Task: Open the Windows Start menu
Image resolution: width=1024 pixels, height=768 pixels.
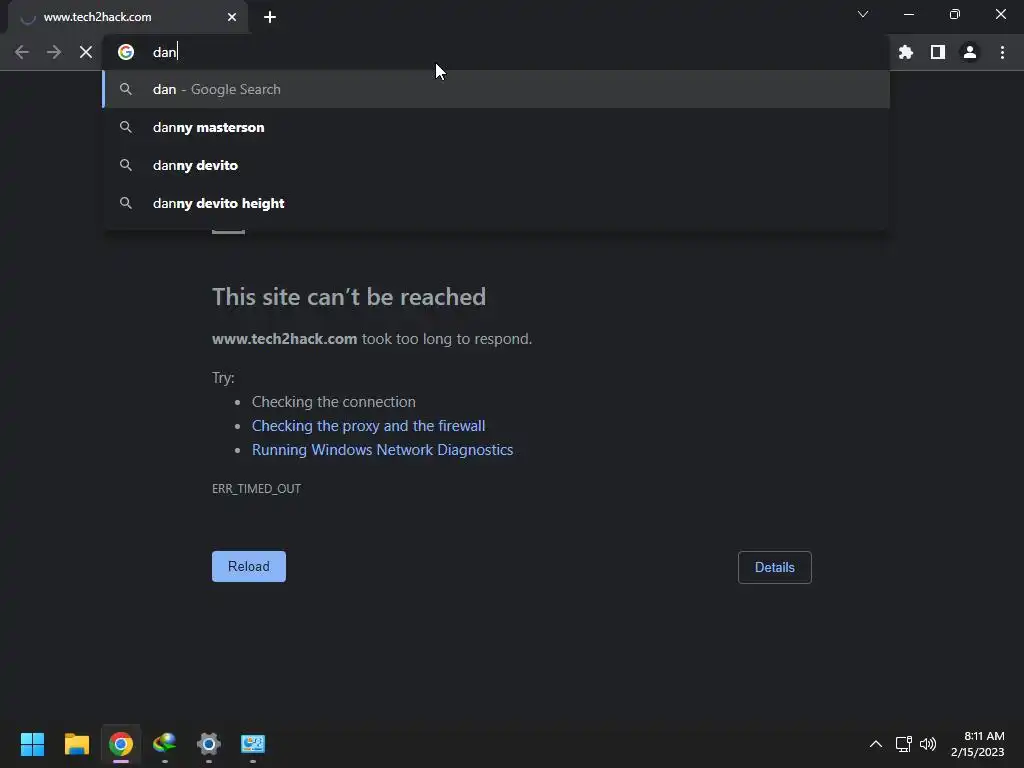Action: [33, 744]
